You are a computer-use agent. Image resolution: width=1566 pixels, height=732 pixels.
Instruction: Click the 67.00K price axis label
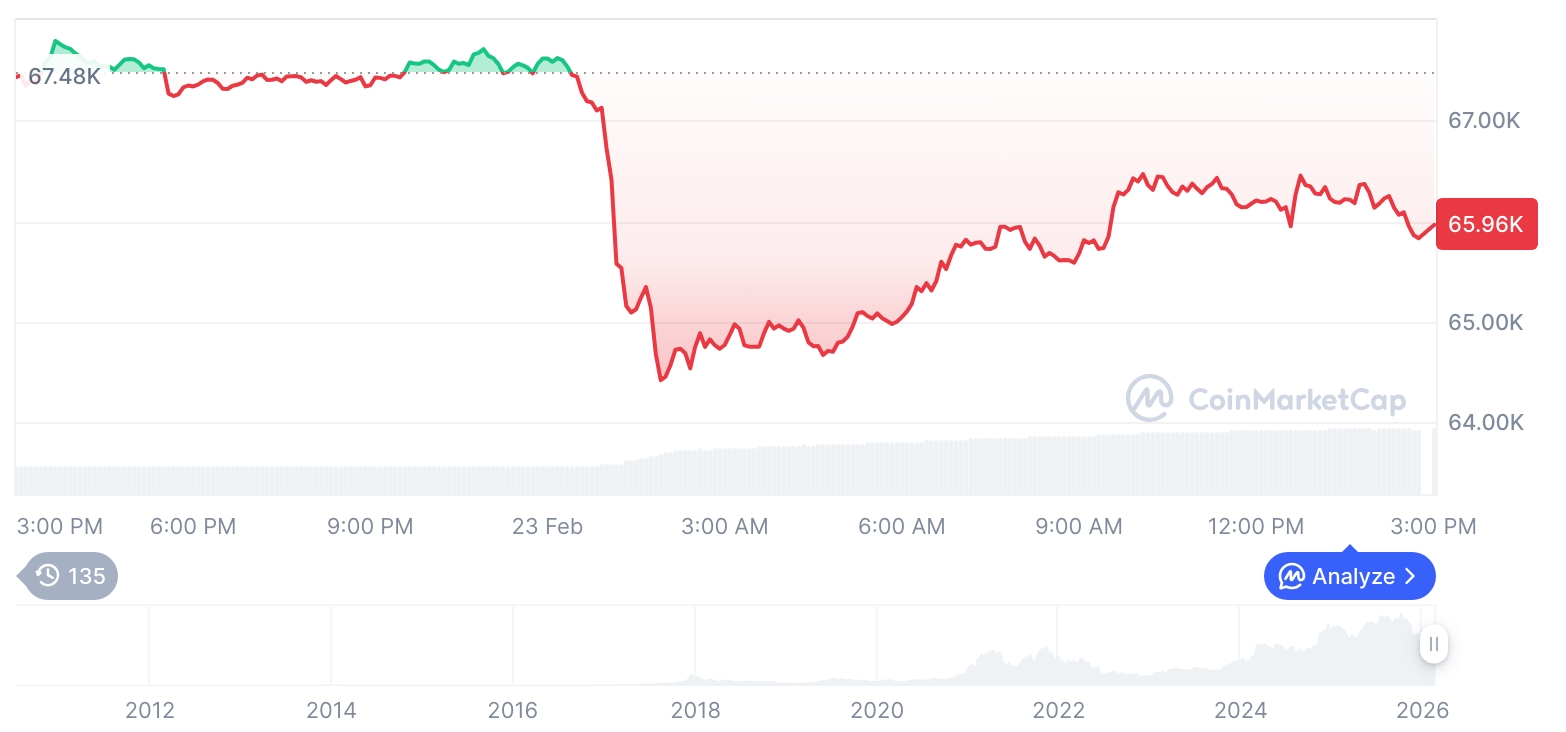1485,121
